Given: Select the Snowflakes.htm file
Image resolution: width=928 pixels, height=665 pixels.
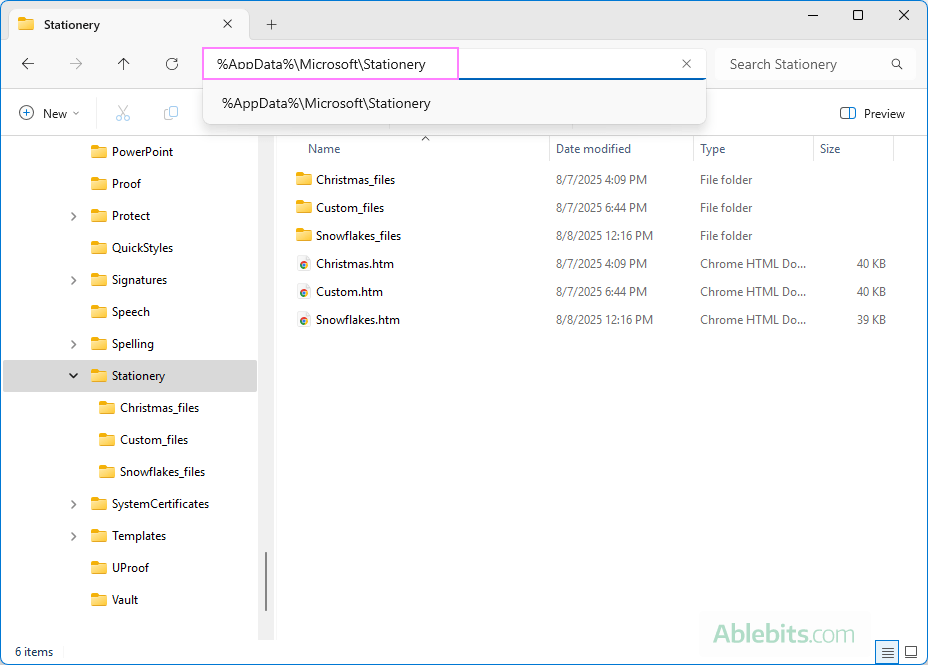Looking at the screenshot, I should (x=357, y=319).
